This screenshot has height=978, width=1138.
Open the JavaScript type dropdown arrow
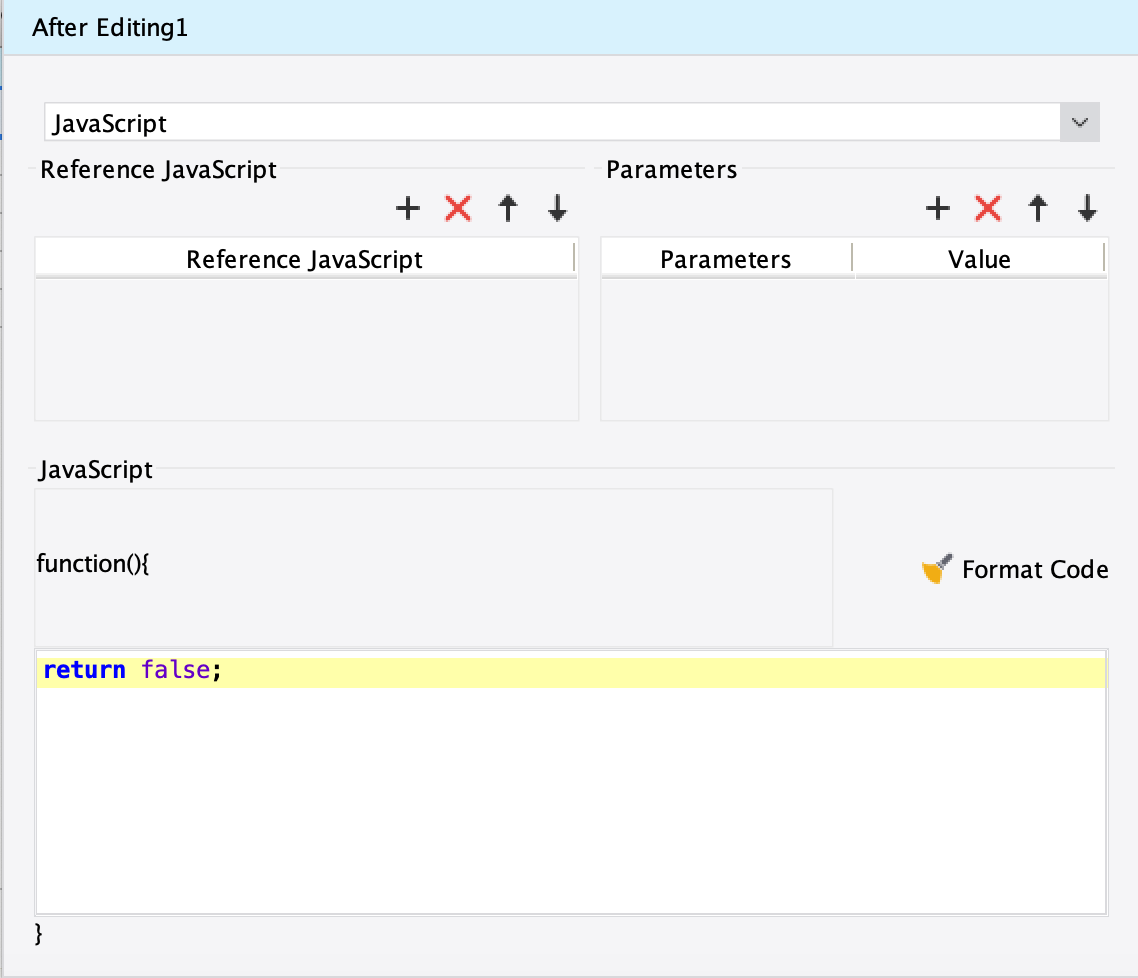tap(1080, 122)
